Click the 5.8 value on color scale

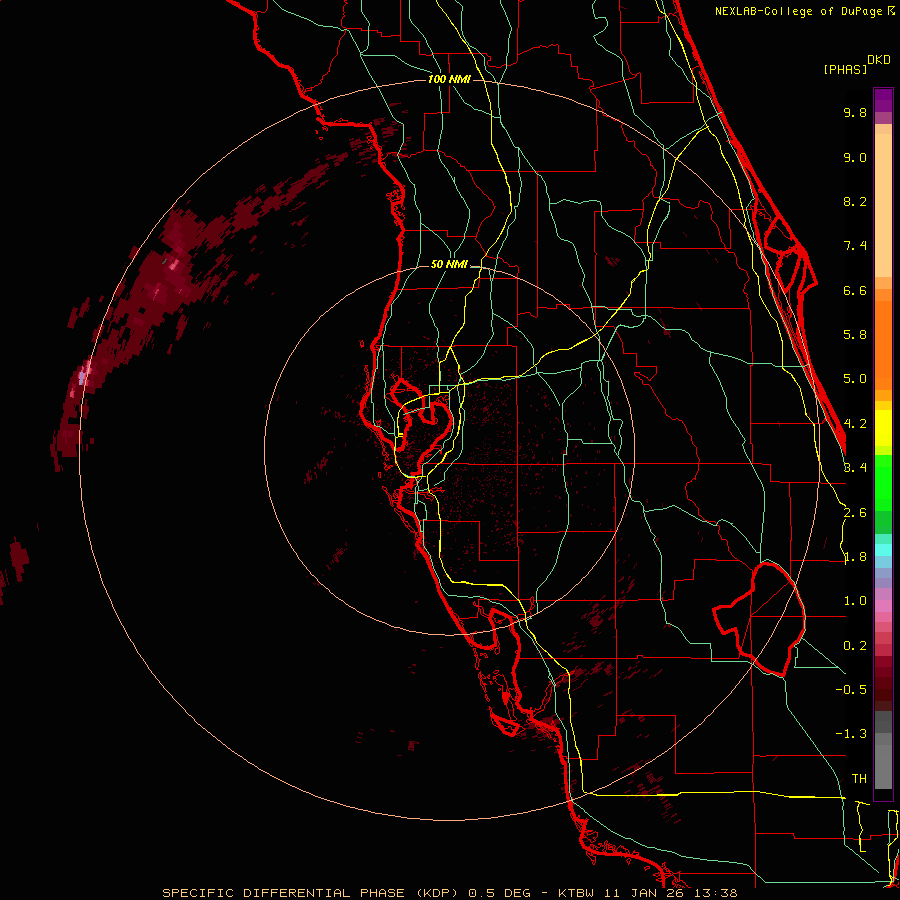point(855,335)
